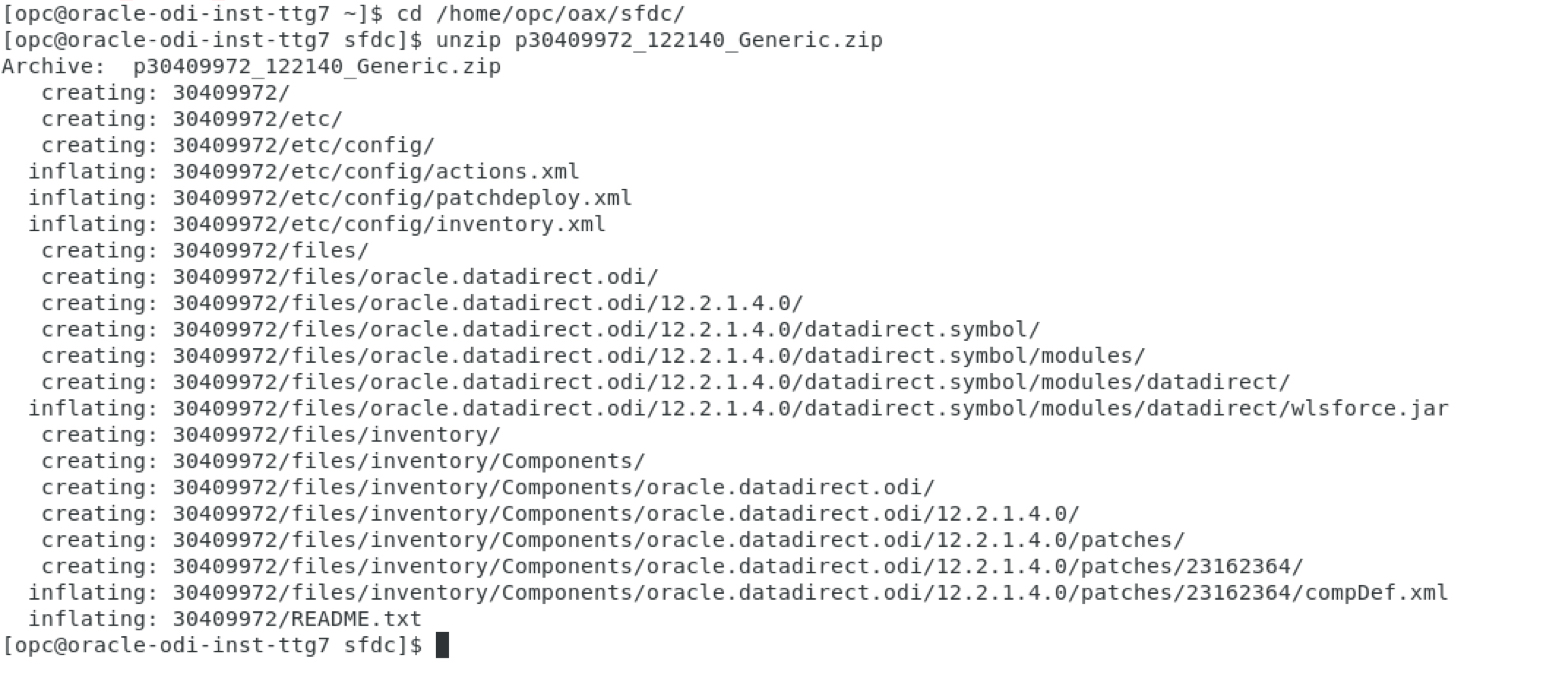Click the unzip p30409972_122140_Generic.zip command
1550x688 pixels.
coord(659,40)
